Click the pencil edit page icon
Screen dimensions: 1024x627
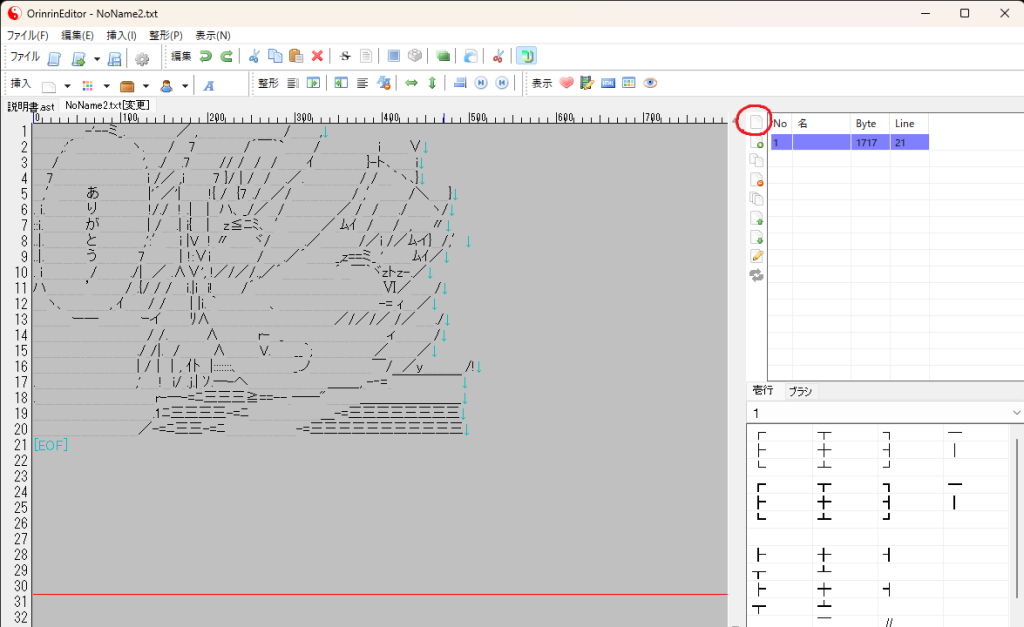pos(757,257)
